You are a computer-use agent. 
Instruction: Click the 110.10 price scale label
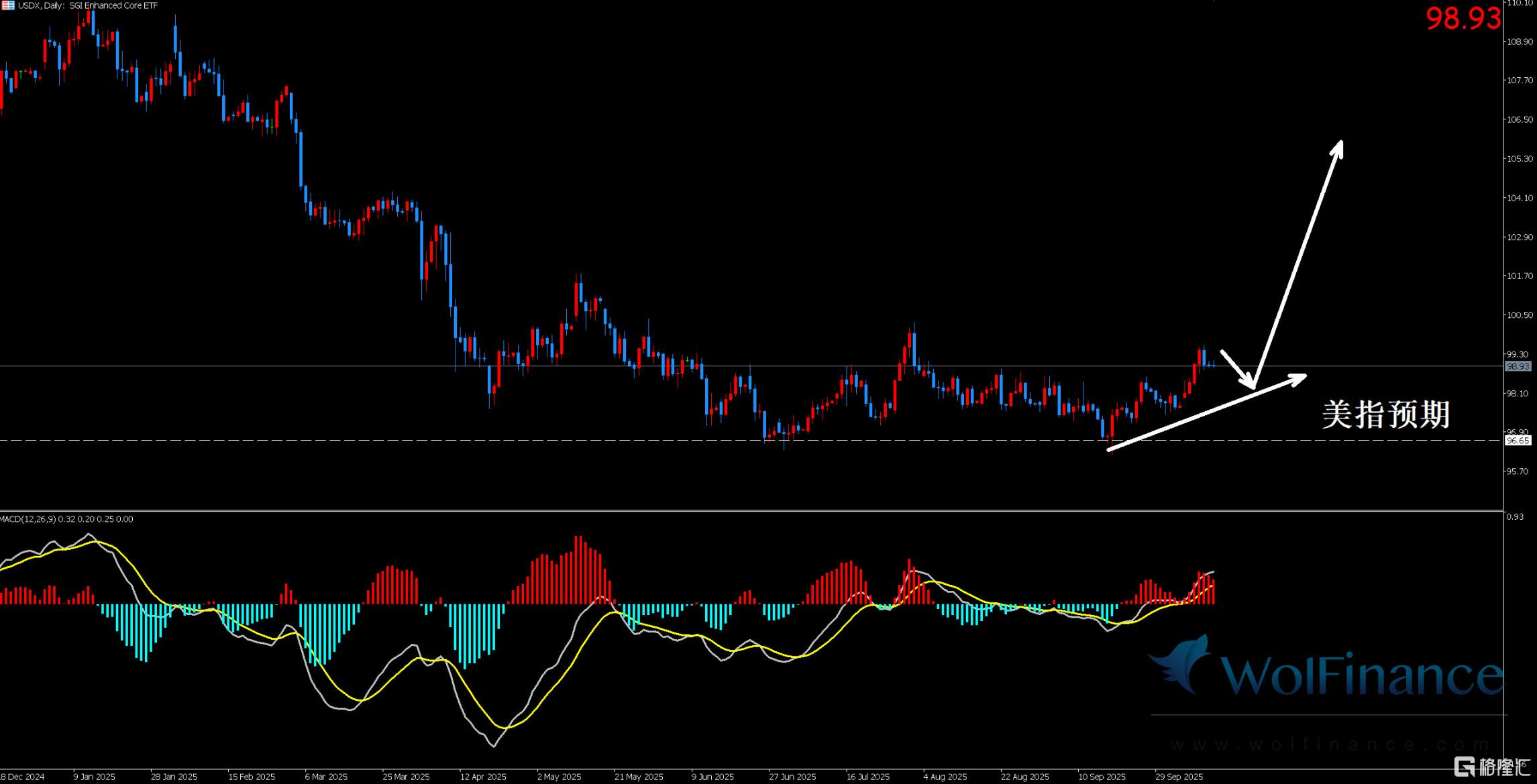tap(1521, 3)
